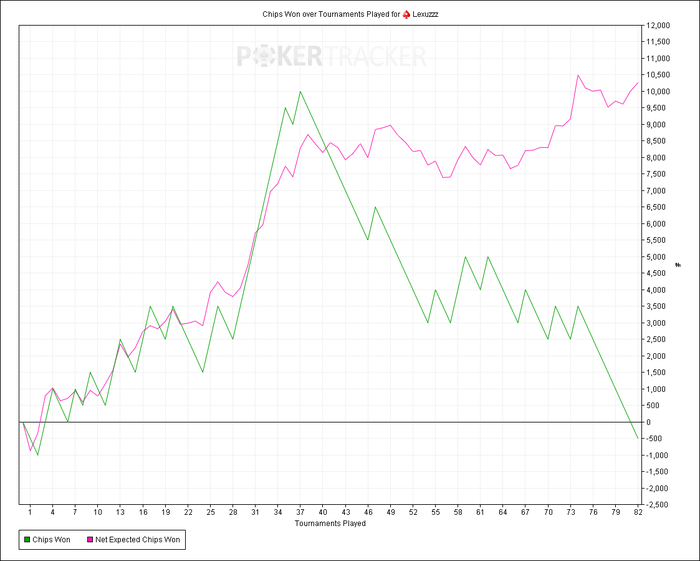Select the Chips Won legend label

51,540
